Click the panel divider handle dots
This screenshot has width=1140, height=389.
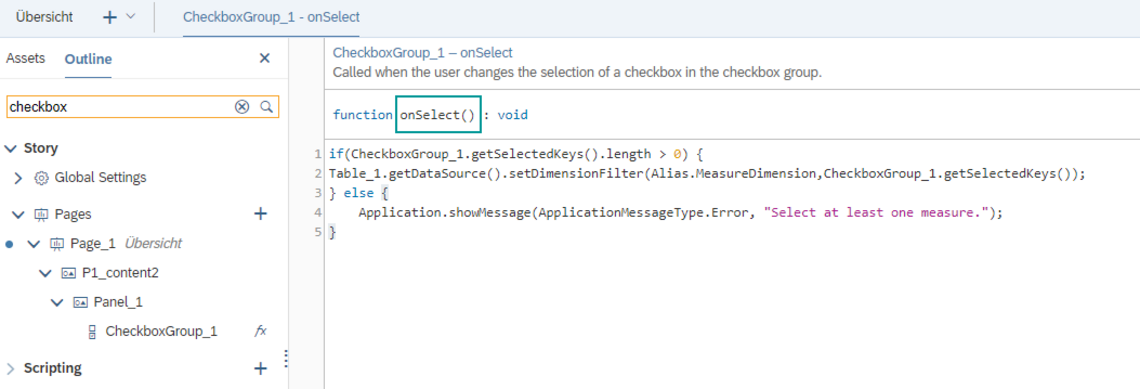pyautogui.click(x=286, y=358)
